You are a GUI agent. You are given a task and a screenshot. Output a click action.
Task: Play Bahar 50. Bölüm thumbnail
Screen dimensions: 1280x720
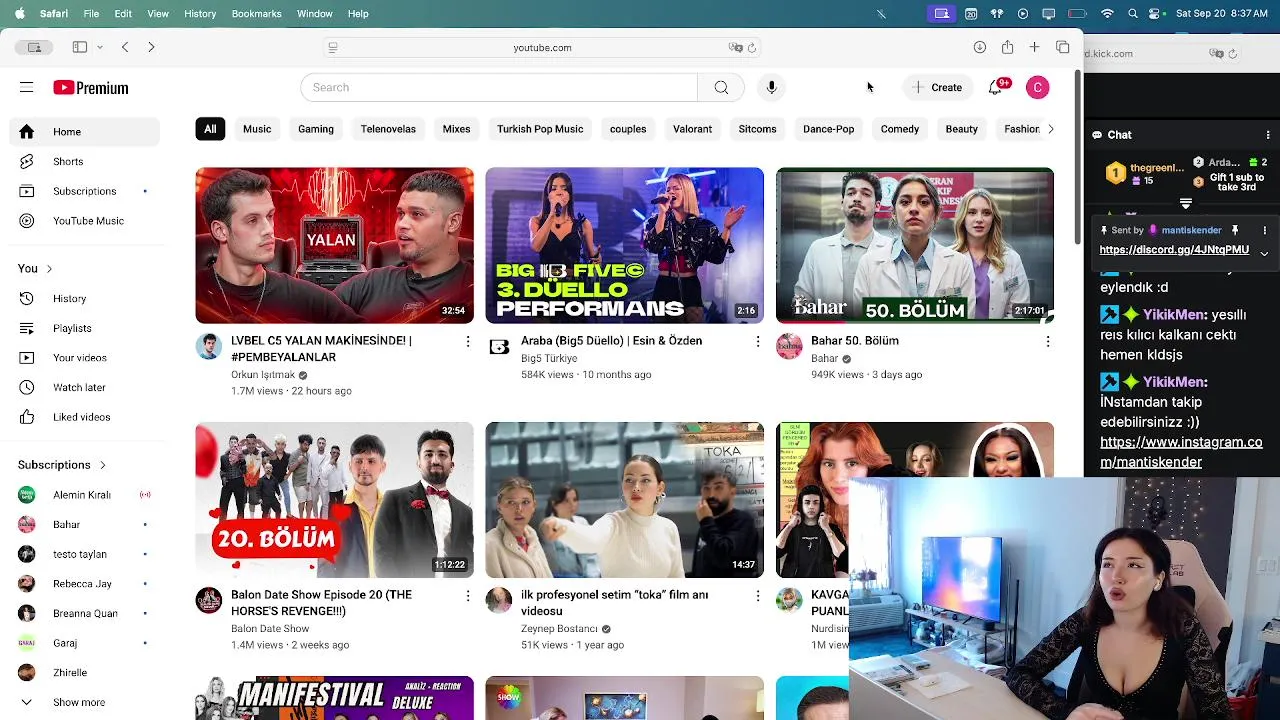pyautogui.click(x=914, y=245)
